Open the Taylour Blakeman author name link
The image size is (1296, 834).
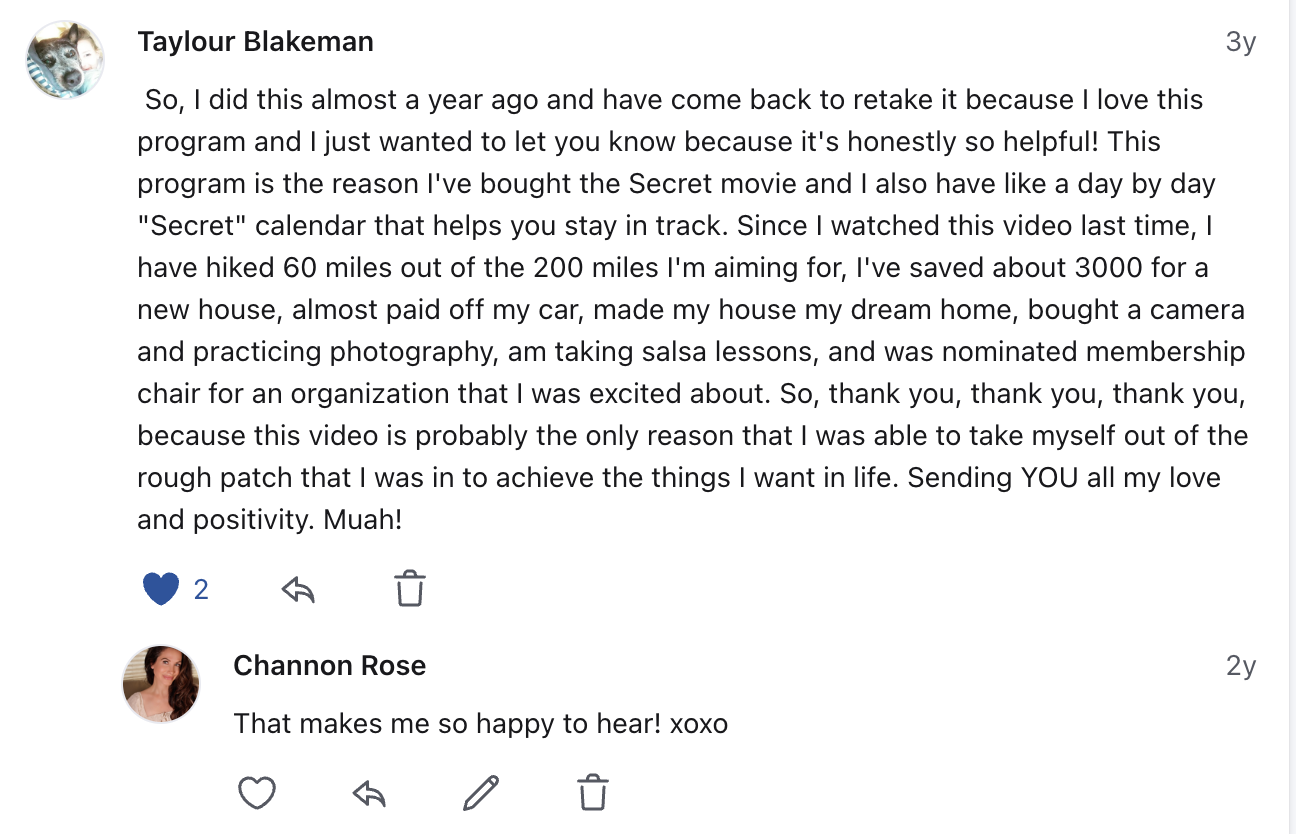[x=256, y=42]
